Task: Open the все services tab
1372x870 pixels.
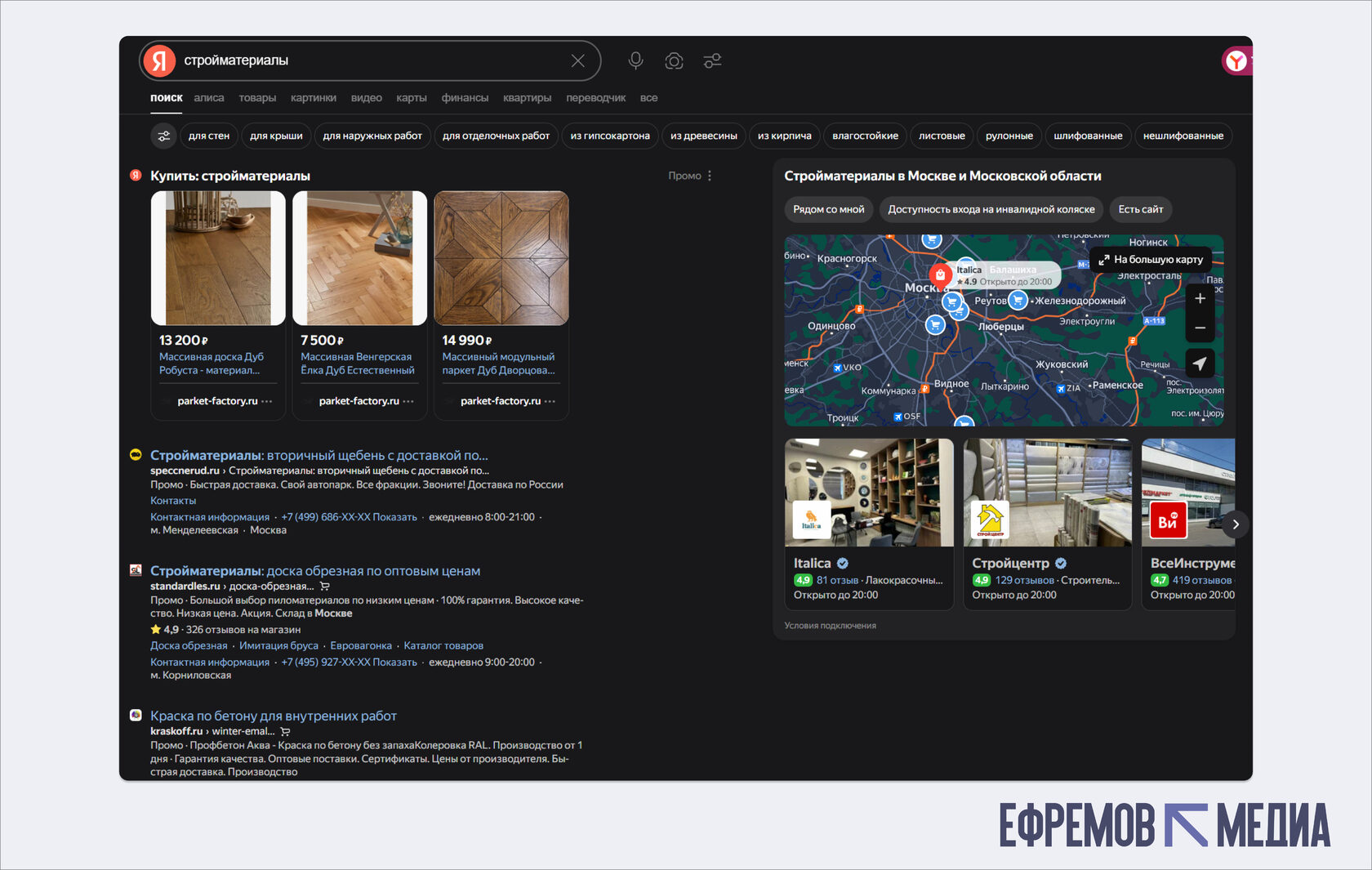Action: tap(649, 98)
